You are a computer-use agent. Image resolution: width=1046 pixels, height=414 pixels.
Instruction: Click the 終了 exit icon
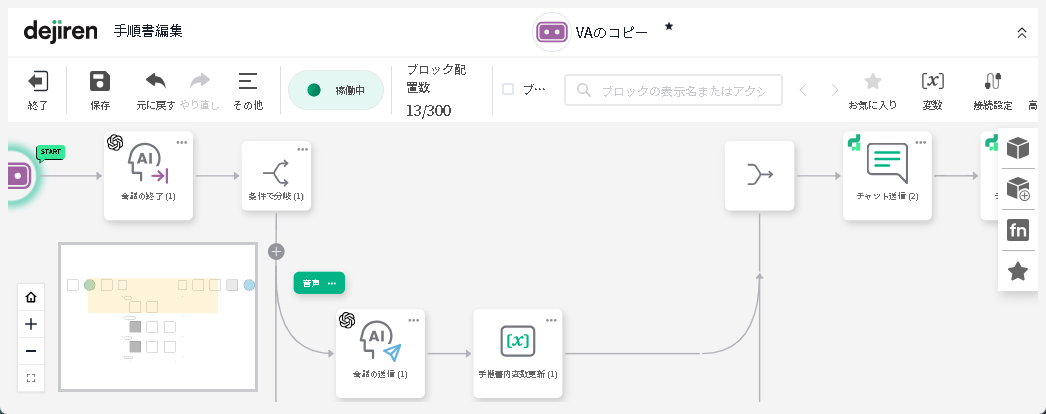(37, 82)
